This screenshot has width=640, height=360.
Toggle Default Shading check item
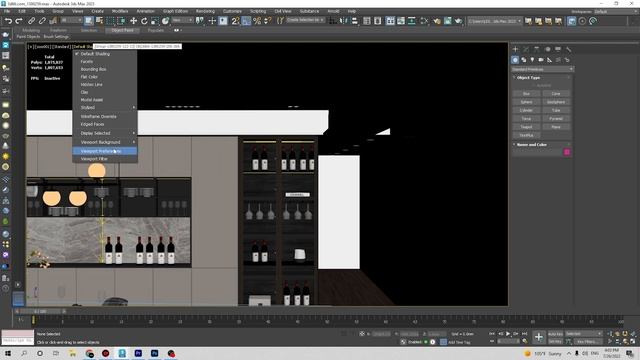tap(105, 54)
